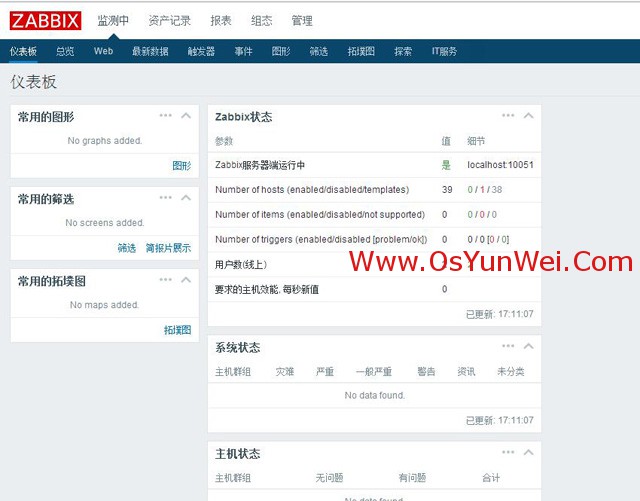Open the 图形 submenu tab
Screen dimensions: 640x501
(x=281, y=51)
